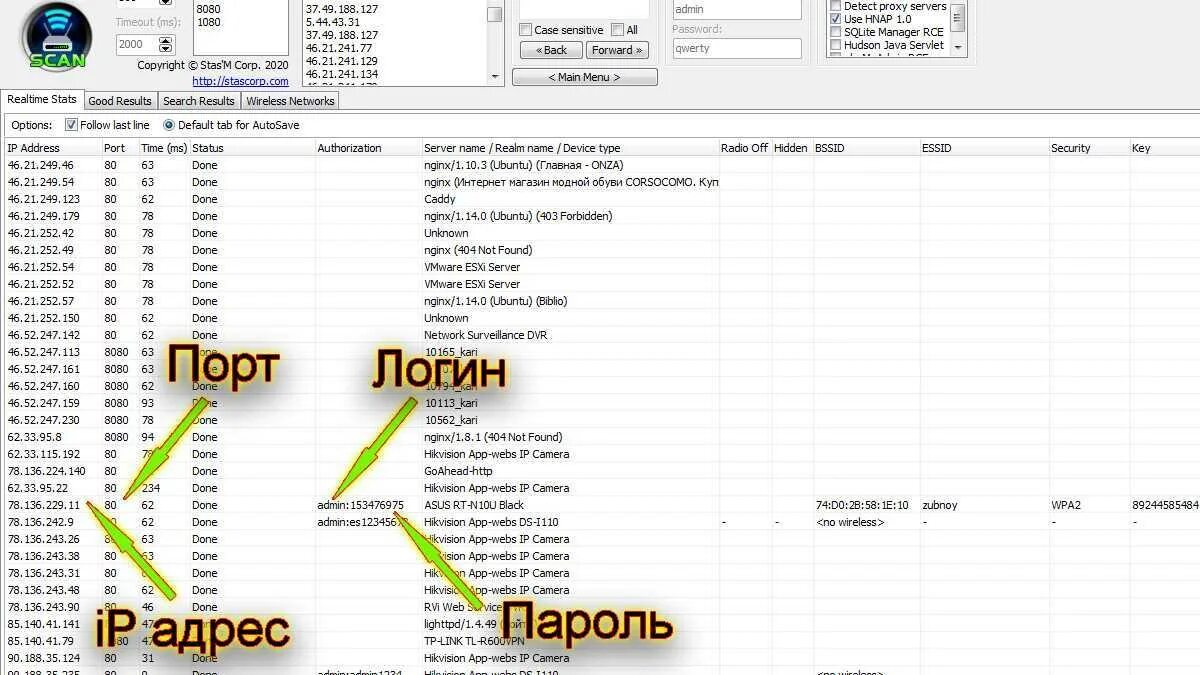Screen dimensions: 1200x675
Task: Select the row with IP 85.140.41.141
Action: click(600, 624)
